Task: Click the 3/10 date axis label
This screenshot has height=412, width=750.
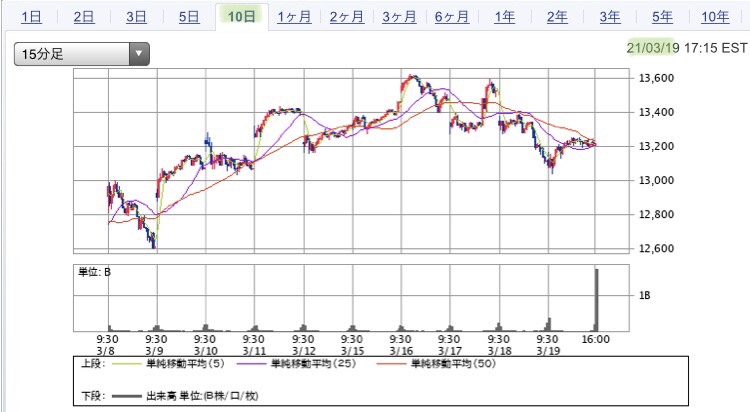Action: point(205,351)
